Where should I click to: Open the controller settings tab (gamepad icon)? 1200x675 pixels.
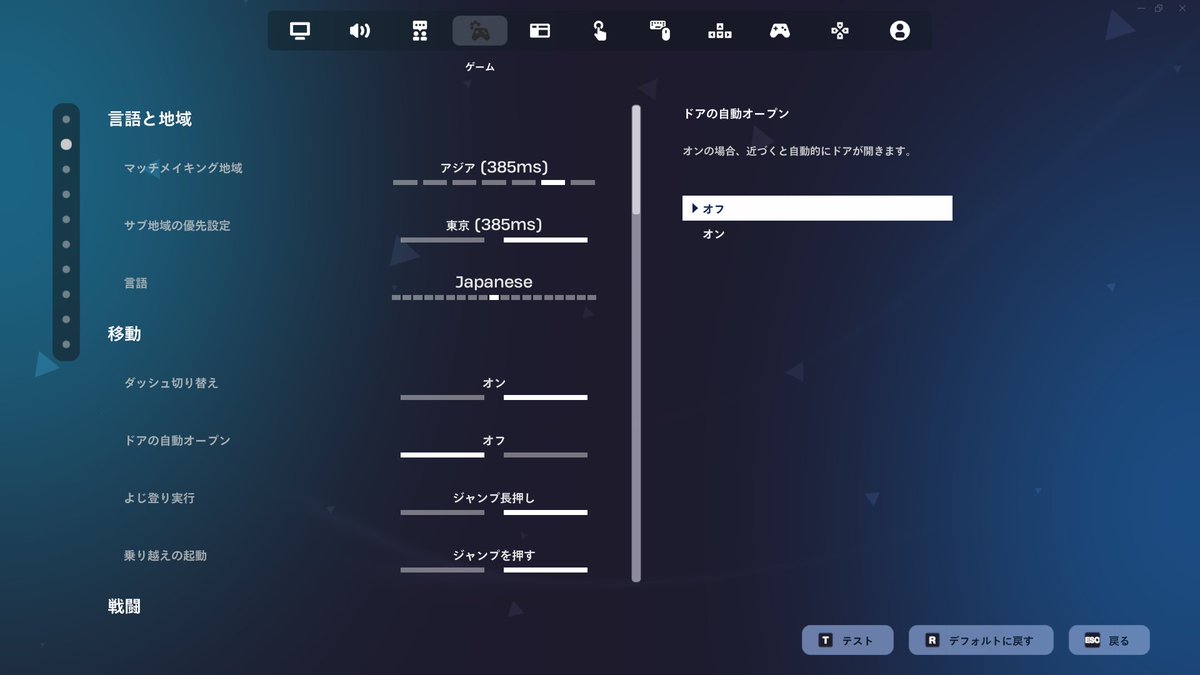pyautogui.click(x=780, y=31)
